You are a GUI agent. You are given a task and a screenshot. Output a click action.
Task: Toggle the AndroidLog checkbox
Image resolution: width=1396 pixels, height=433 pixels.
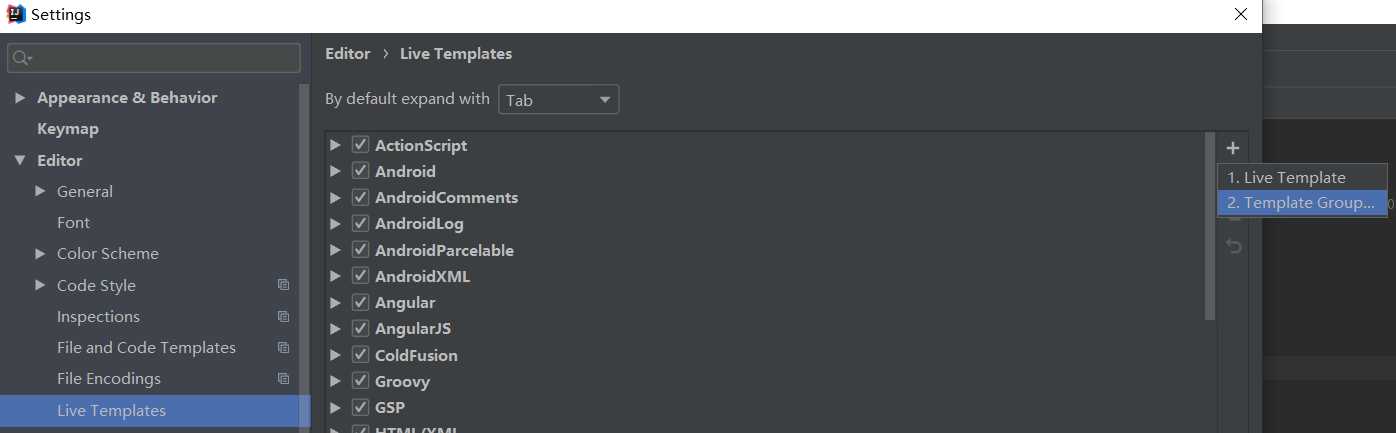coord(361,224)
